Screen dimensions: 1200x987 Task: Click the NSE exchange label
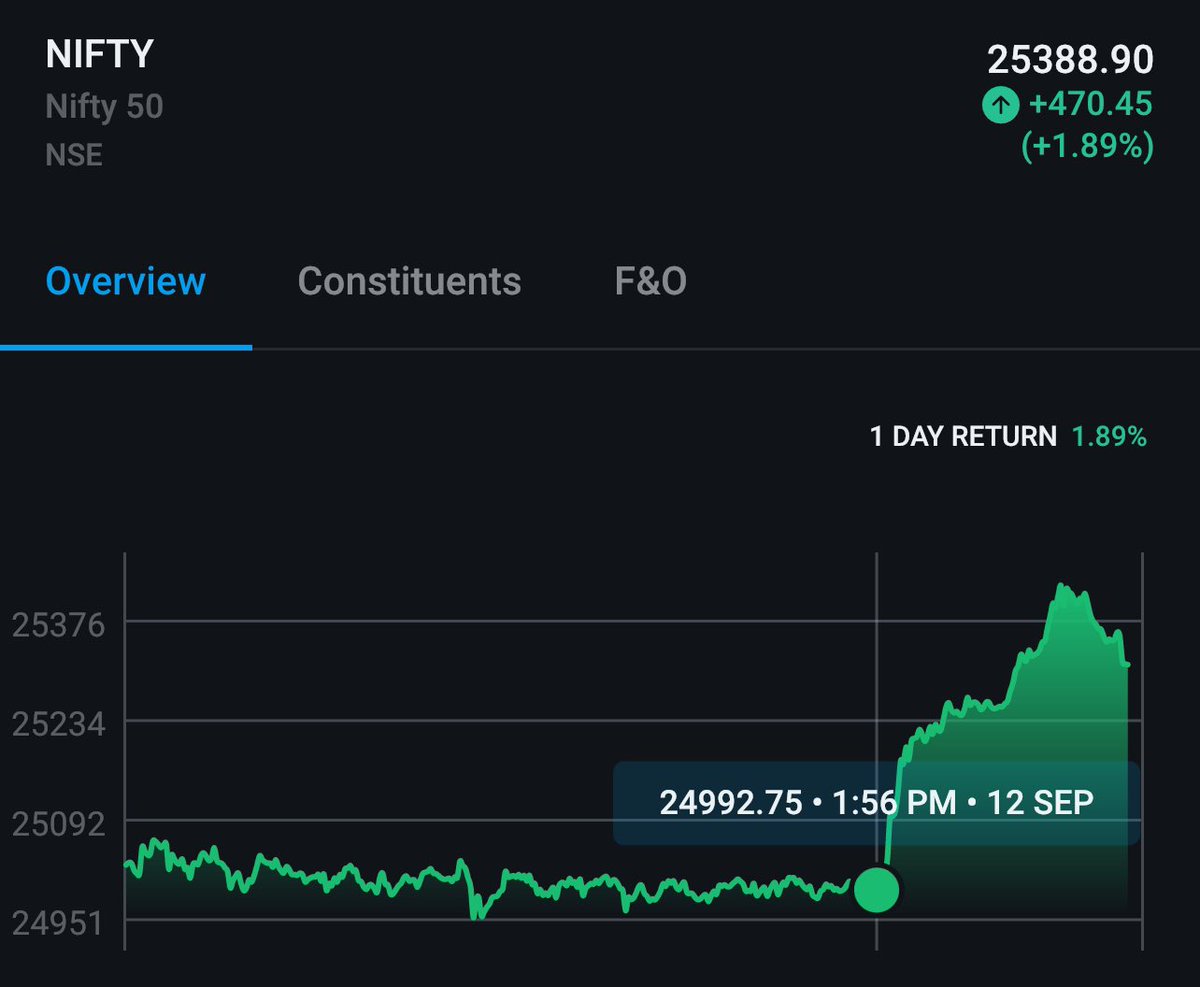(74, 155)
